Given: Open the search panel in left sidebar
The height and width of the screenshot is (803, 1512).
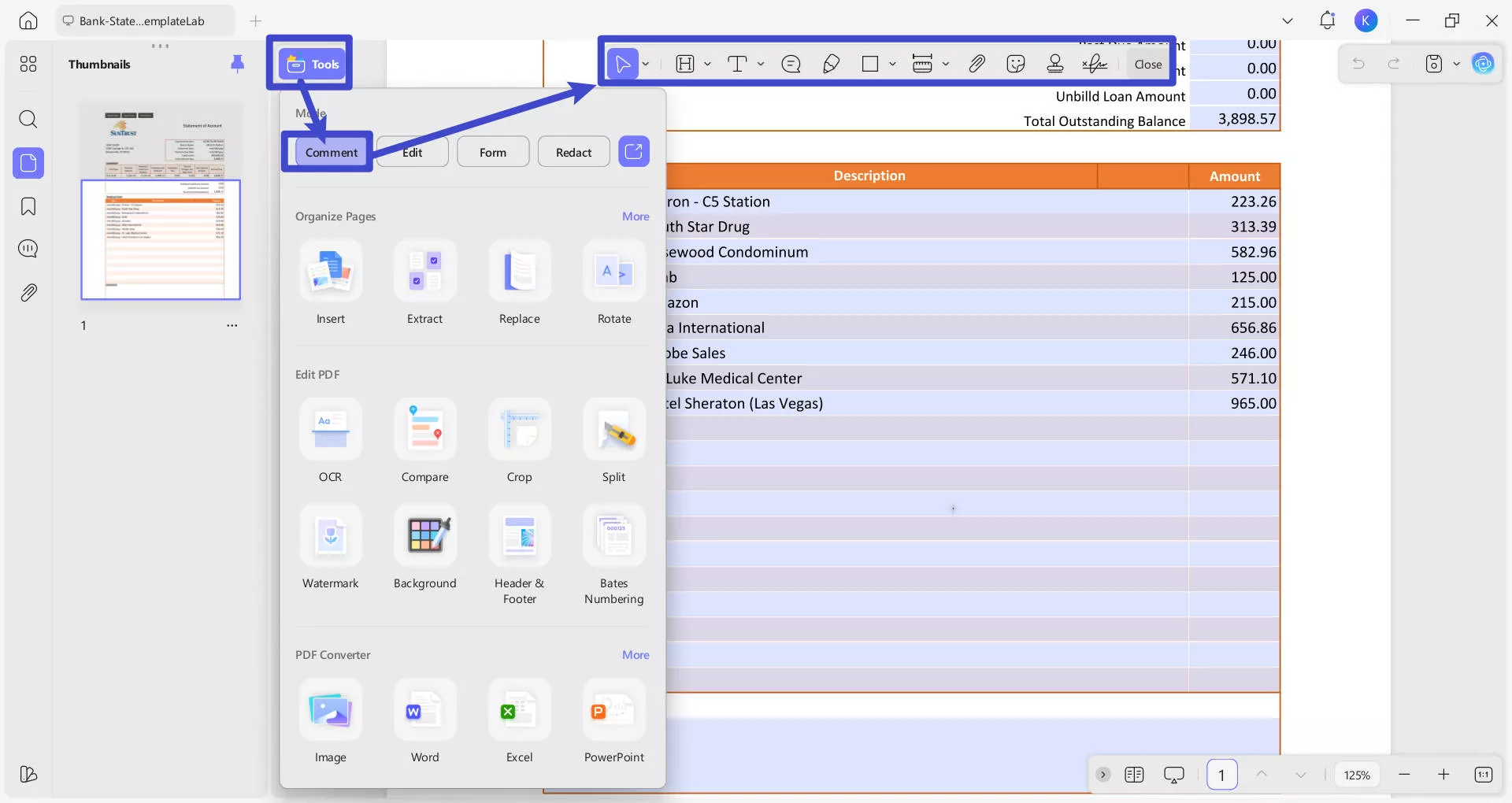Looking at the screenshot, I should [x=28, y=120].
